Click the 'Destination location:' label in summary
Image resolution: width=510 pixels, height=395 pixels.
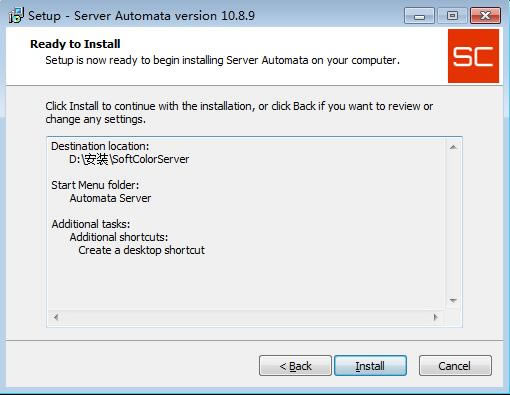click(x=100, y=146)
